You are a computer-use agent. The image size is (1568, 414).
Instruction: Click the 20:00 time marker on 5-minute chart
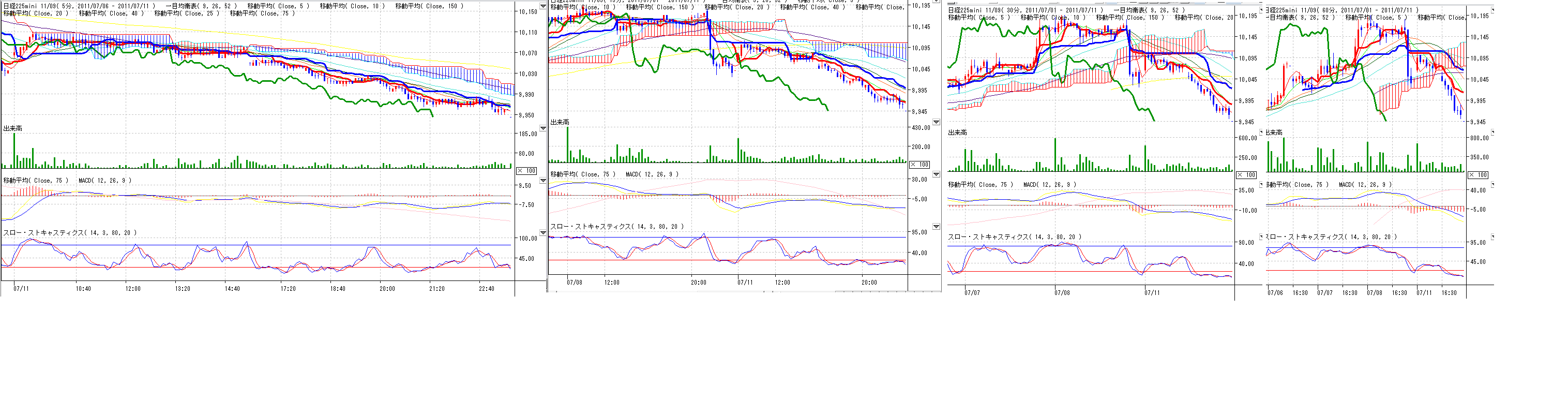click(387, 289)
